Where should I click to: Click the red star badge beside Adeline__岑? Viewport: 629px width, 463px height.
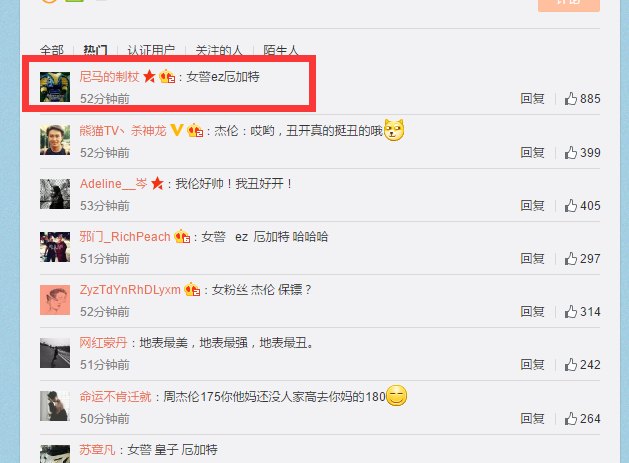click(x=157, y=184)
